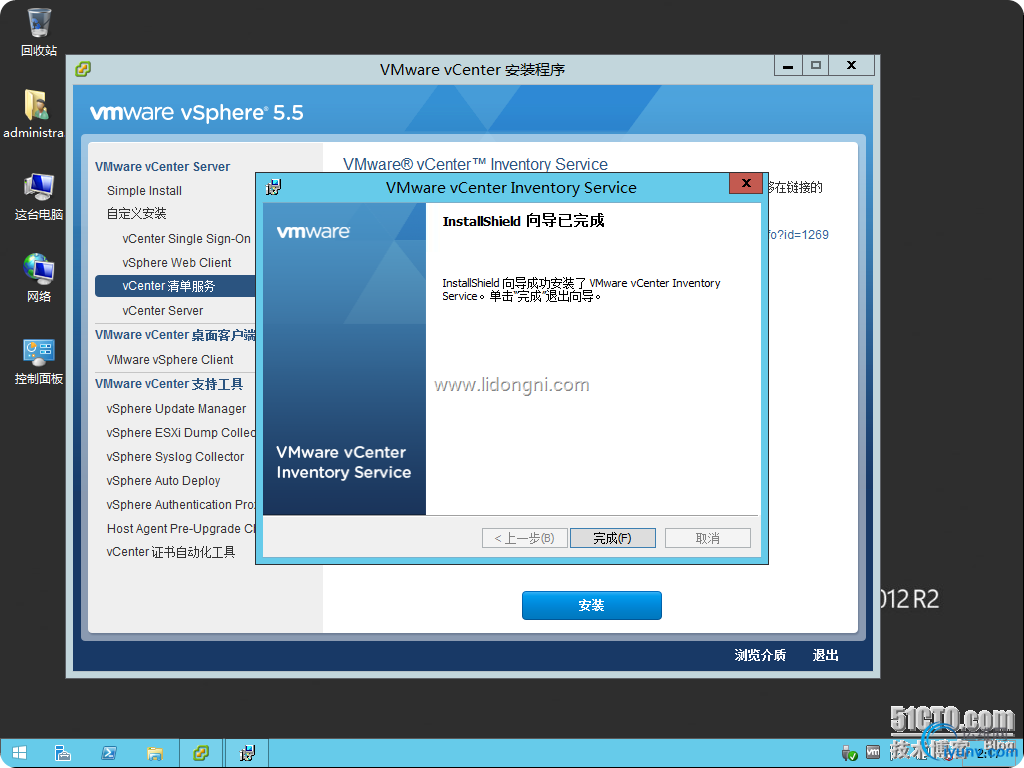Click the blue 安装 install button
Viewport: 1024px width, 768px height.
592,605
